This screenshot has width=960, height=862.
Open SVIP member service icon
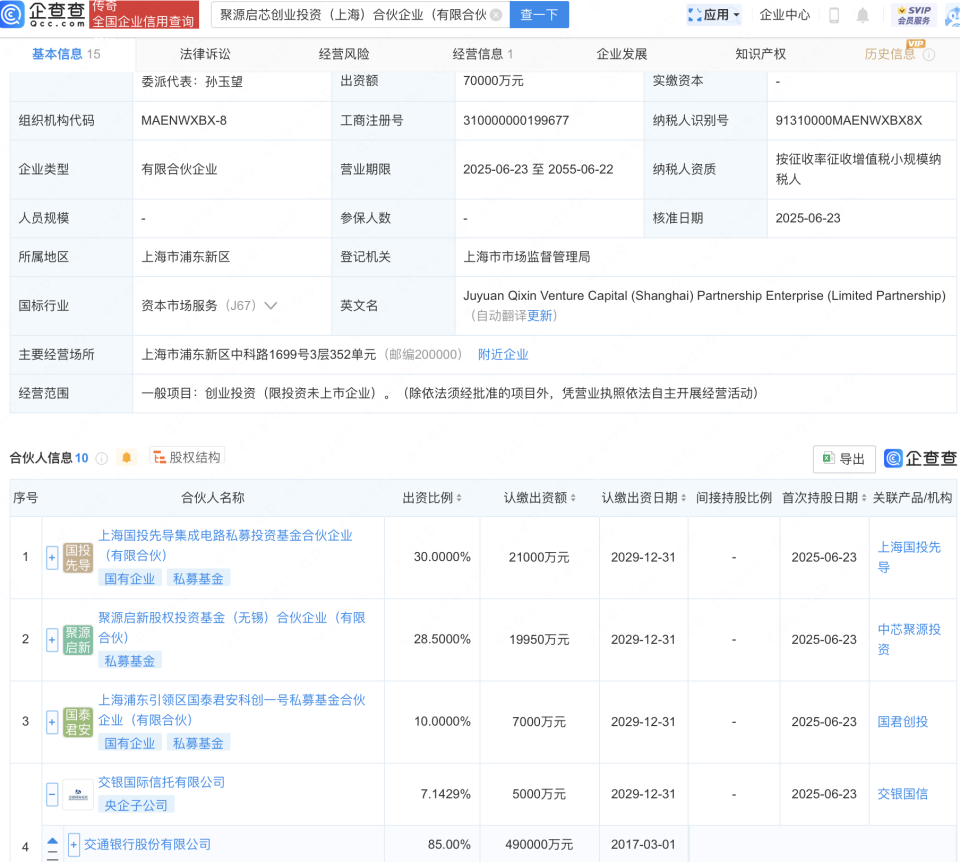(x=914, y=15)
